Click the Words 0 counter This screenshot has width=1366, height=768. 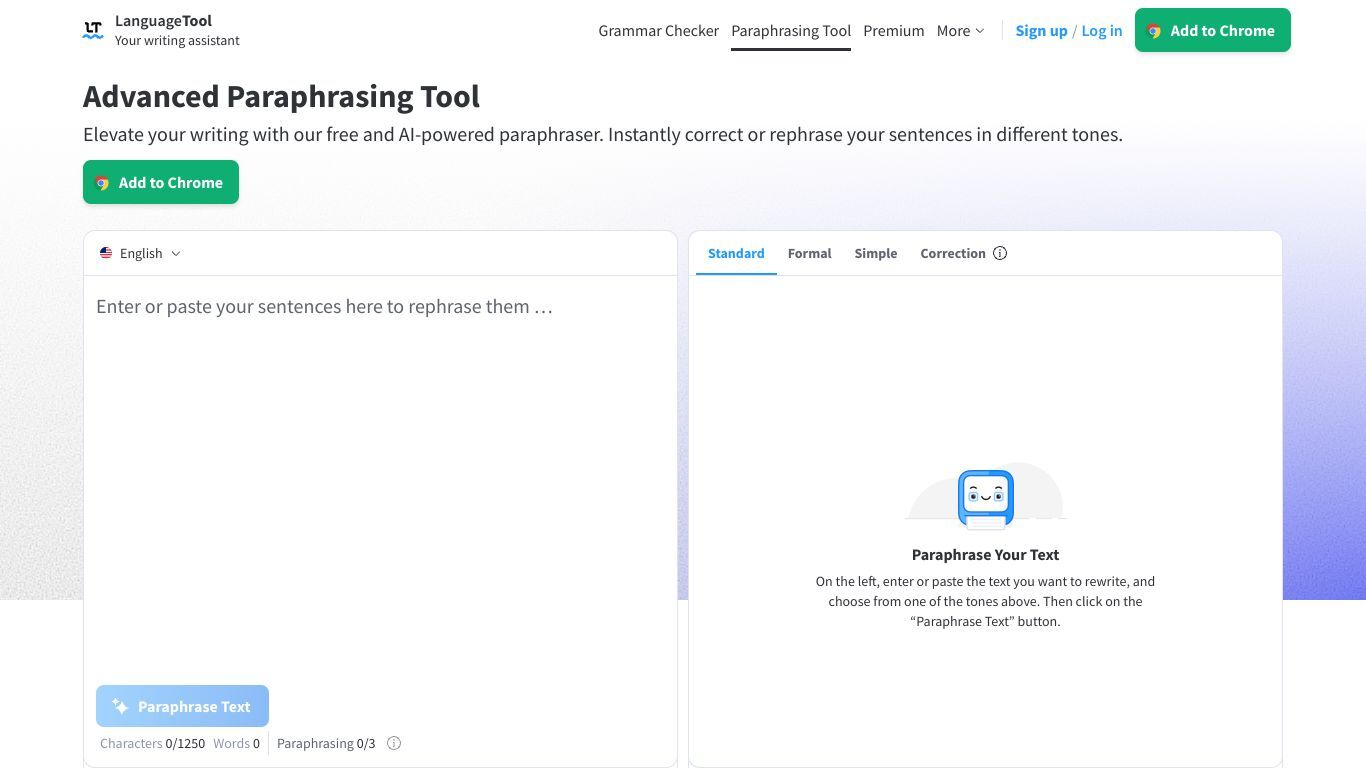[236, 743]
